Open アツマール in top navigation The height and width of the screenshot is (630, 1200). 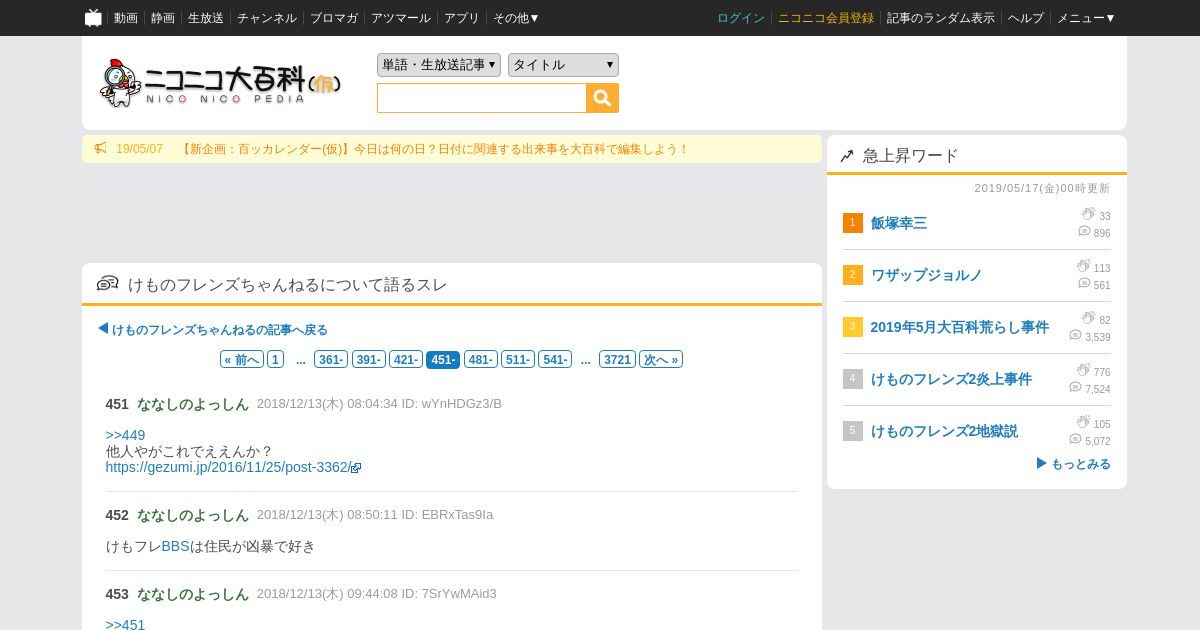tap(401, 18)
